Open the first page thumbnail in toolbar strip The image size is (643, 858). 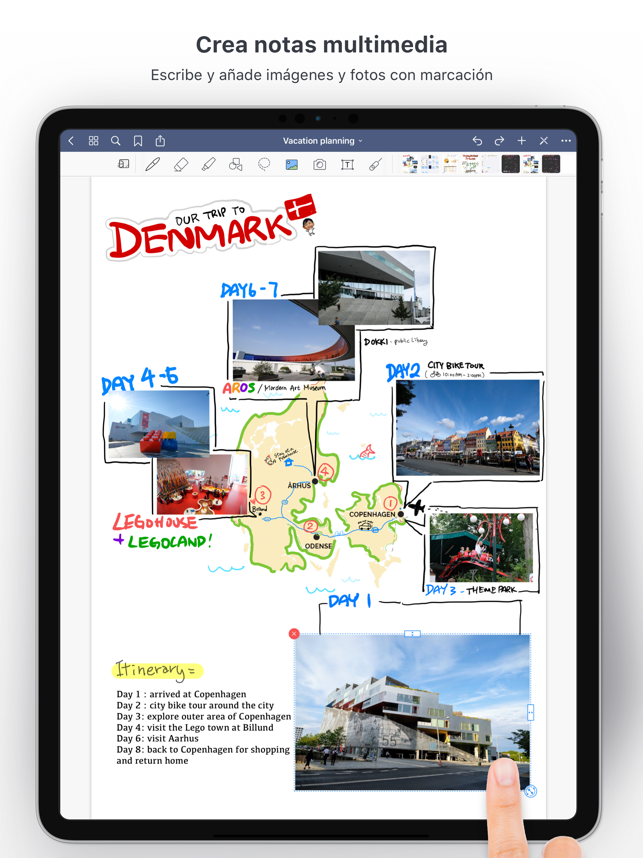410,164
